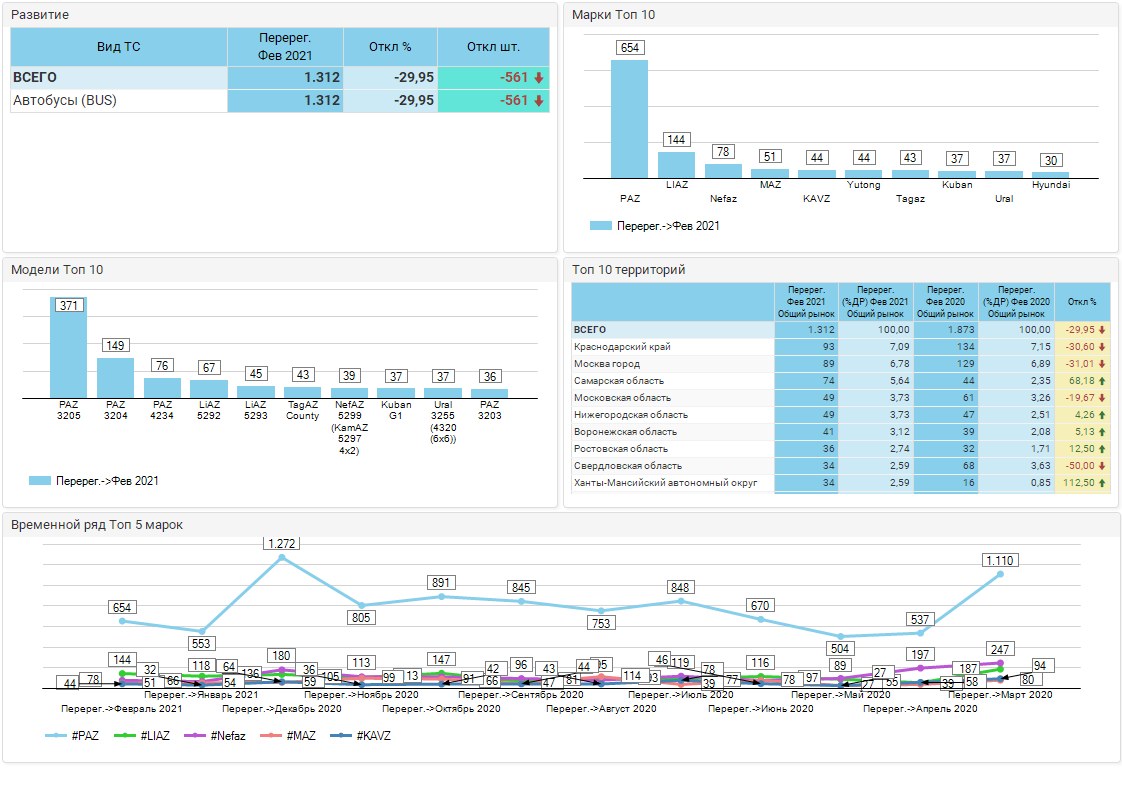Click legend color swatch in Модели Топ 10

point(40,481)
